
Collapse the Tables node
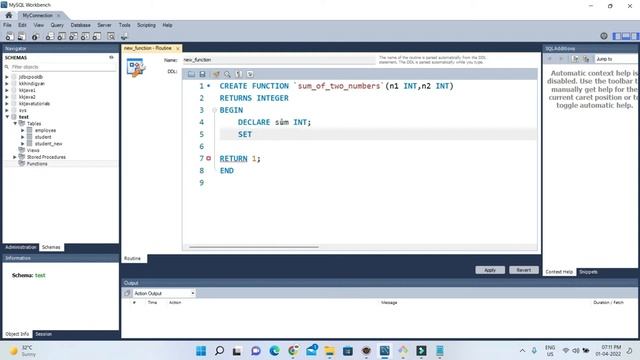(15, 123)
